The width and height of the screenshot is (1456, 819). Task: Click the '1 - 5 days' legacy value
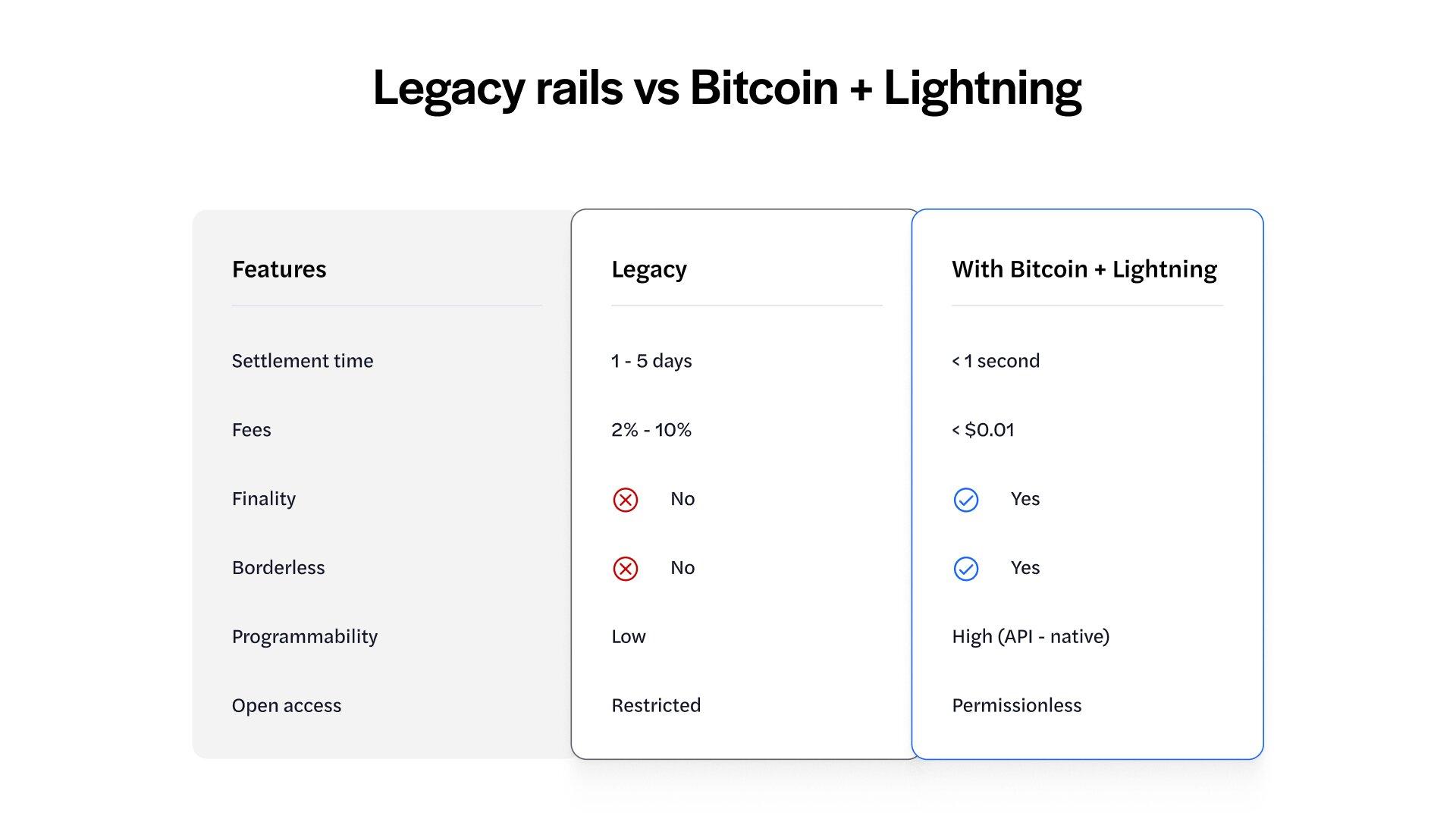tap(651, 361)
